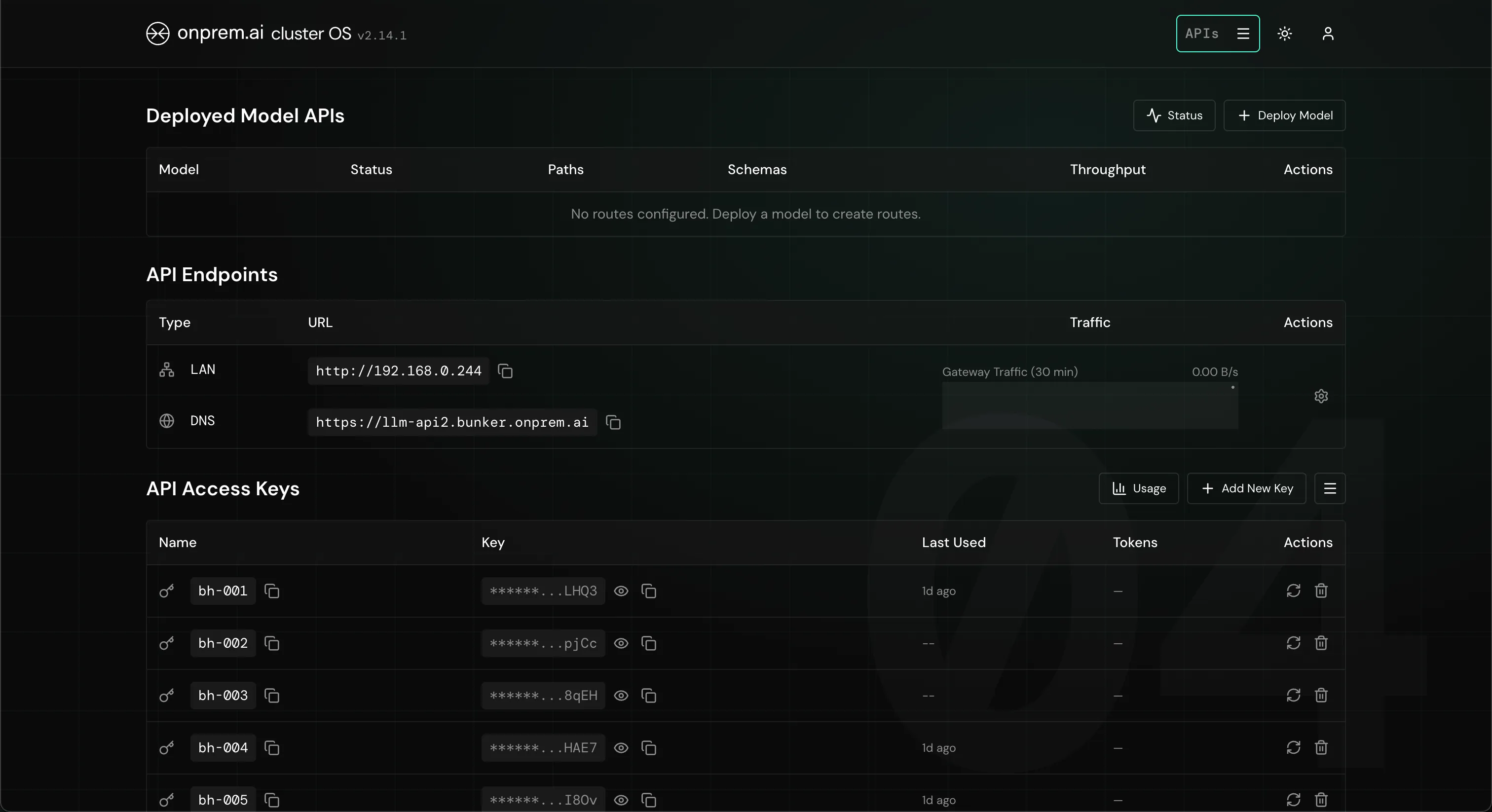Screen dimensions: 1492x812
Task: Delete the bh-001 key
Action: tap(1321, 591)
